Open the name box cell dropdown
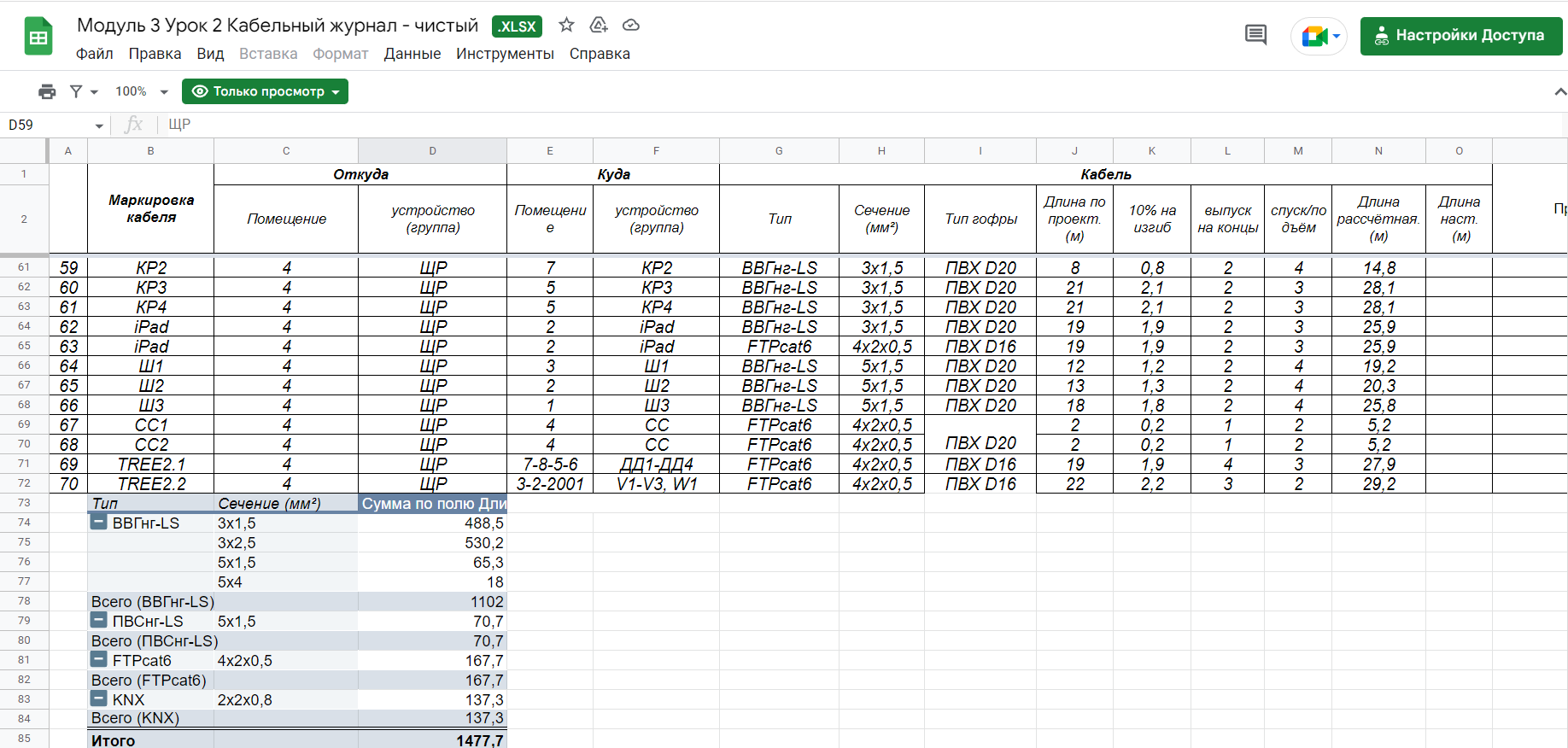Image resolution: width=1568 pixels, height=748 pixels. click(x=99, y=126)
